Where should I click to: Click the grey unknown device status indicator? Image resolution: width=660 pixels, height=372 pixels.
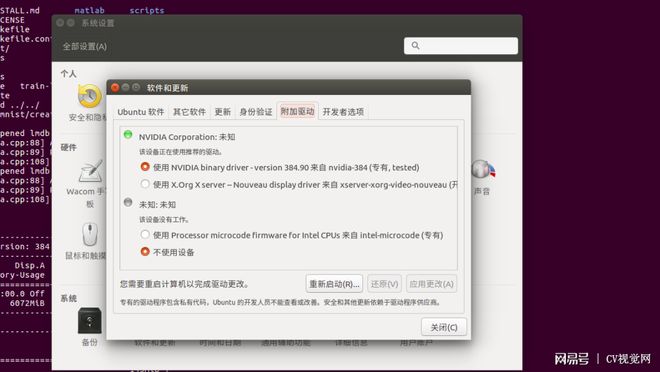pos(128,202)
